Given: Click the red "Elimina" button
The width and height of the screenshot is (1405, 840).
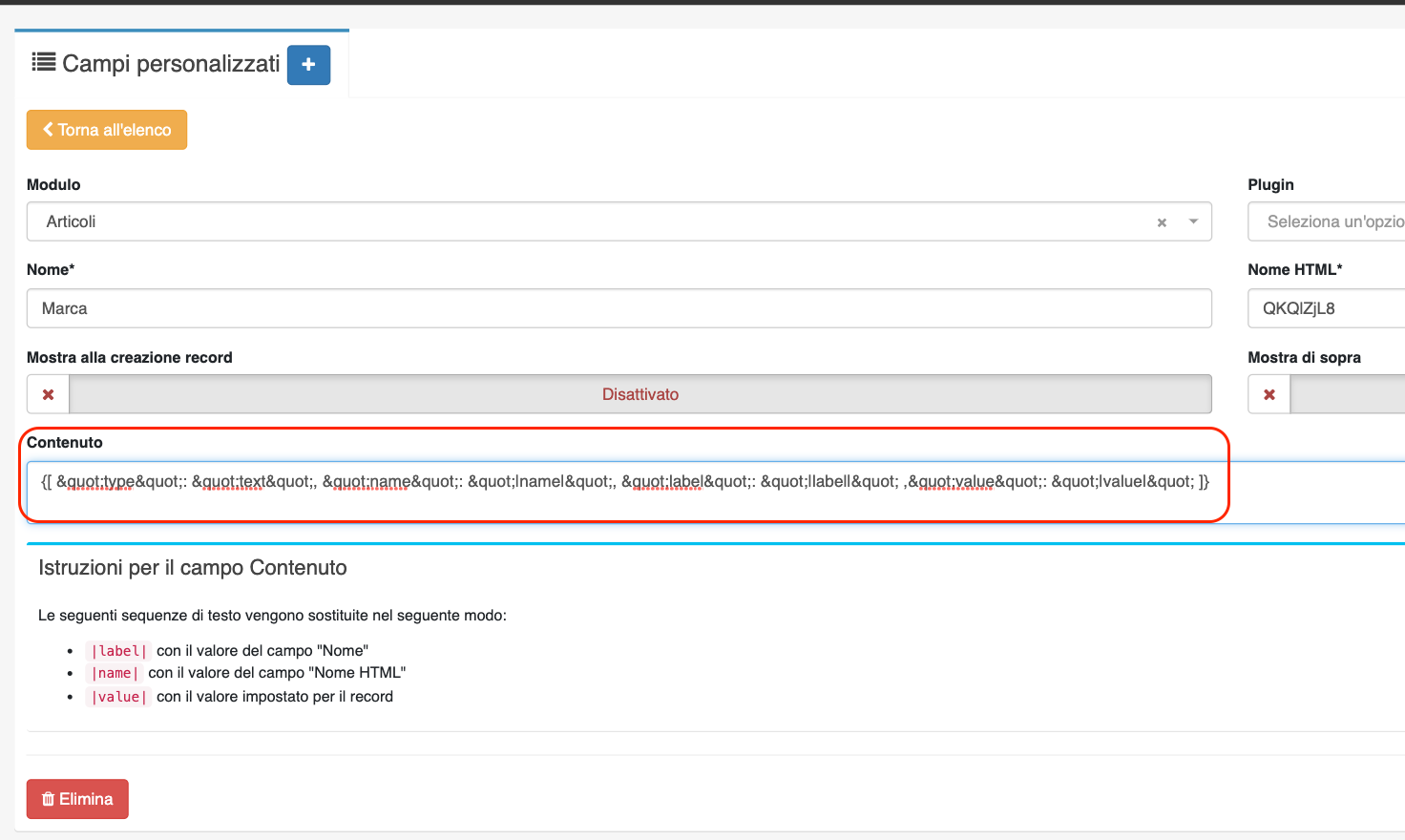Looking at the screenshot, I should [x=77, y=799].
